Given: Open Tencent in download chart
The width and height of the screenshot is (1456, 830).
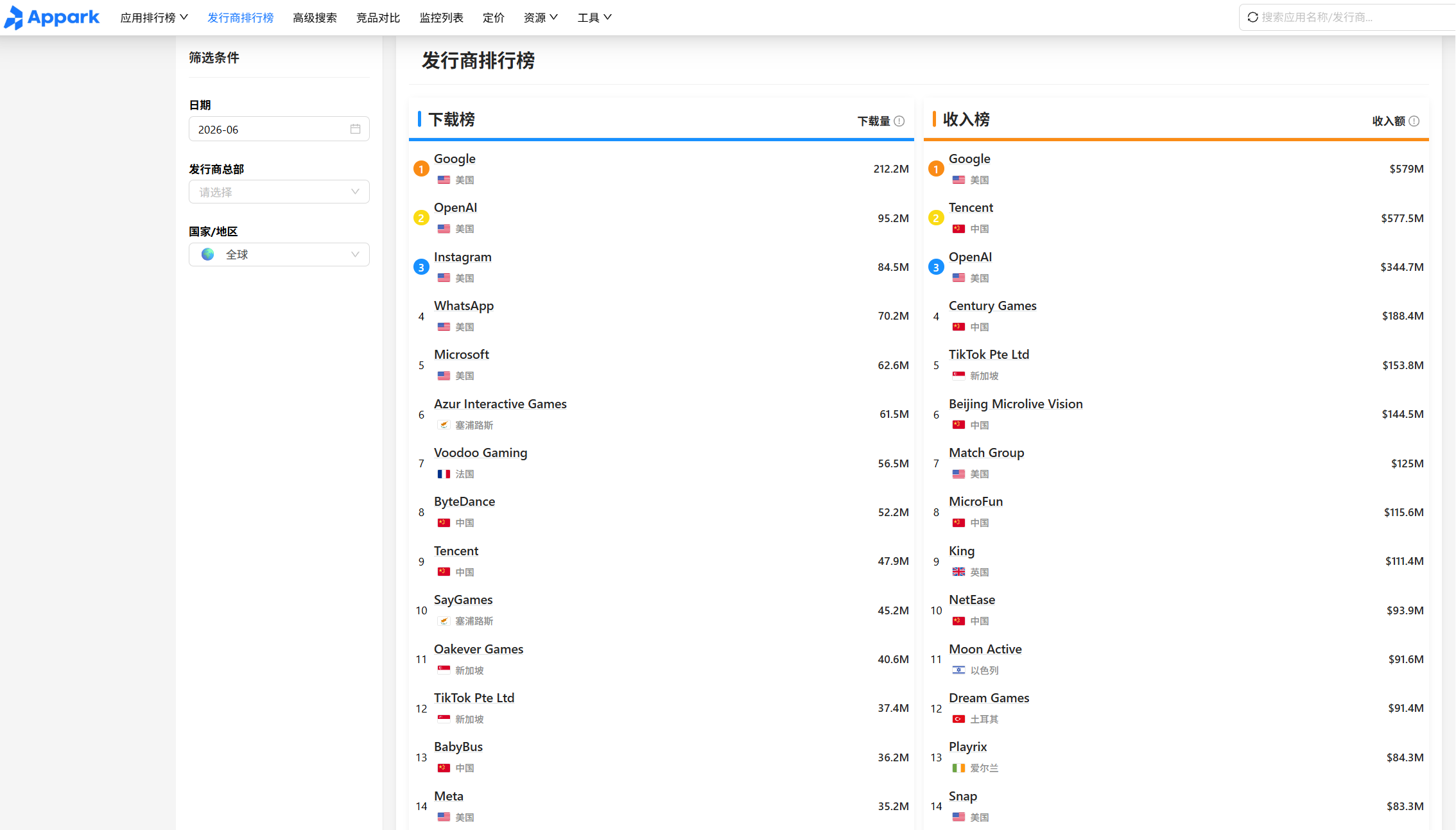Looking at the screenshot, I should [456, 551].
